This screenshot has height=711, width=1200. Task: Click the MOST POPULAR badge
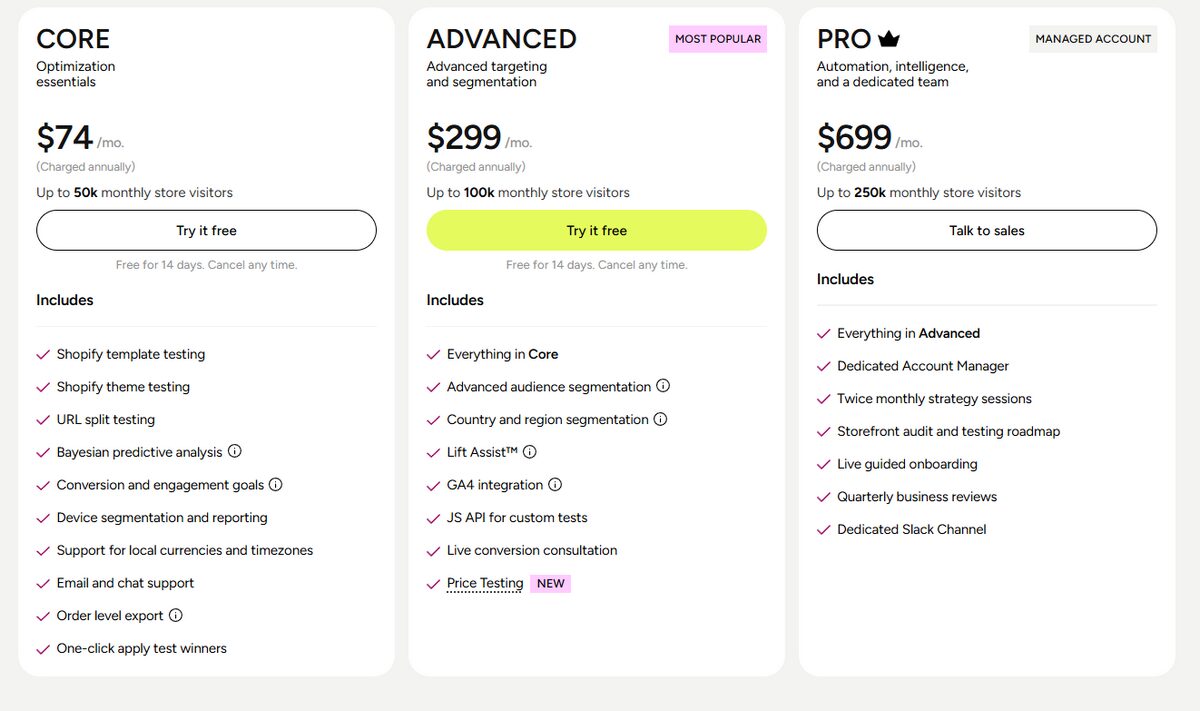[717, 38]
